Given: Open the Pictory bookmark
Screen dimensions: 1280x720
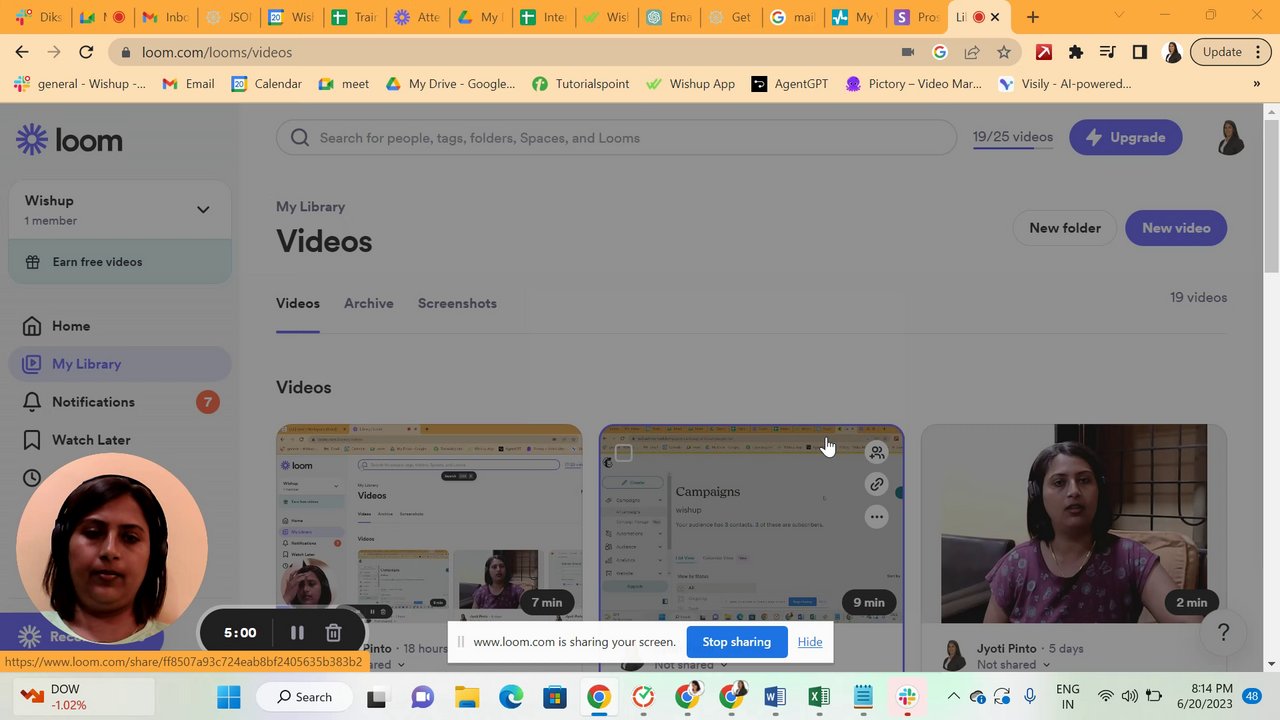Looking at the screenshot, I should [x=914, y=84].
